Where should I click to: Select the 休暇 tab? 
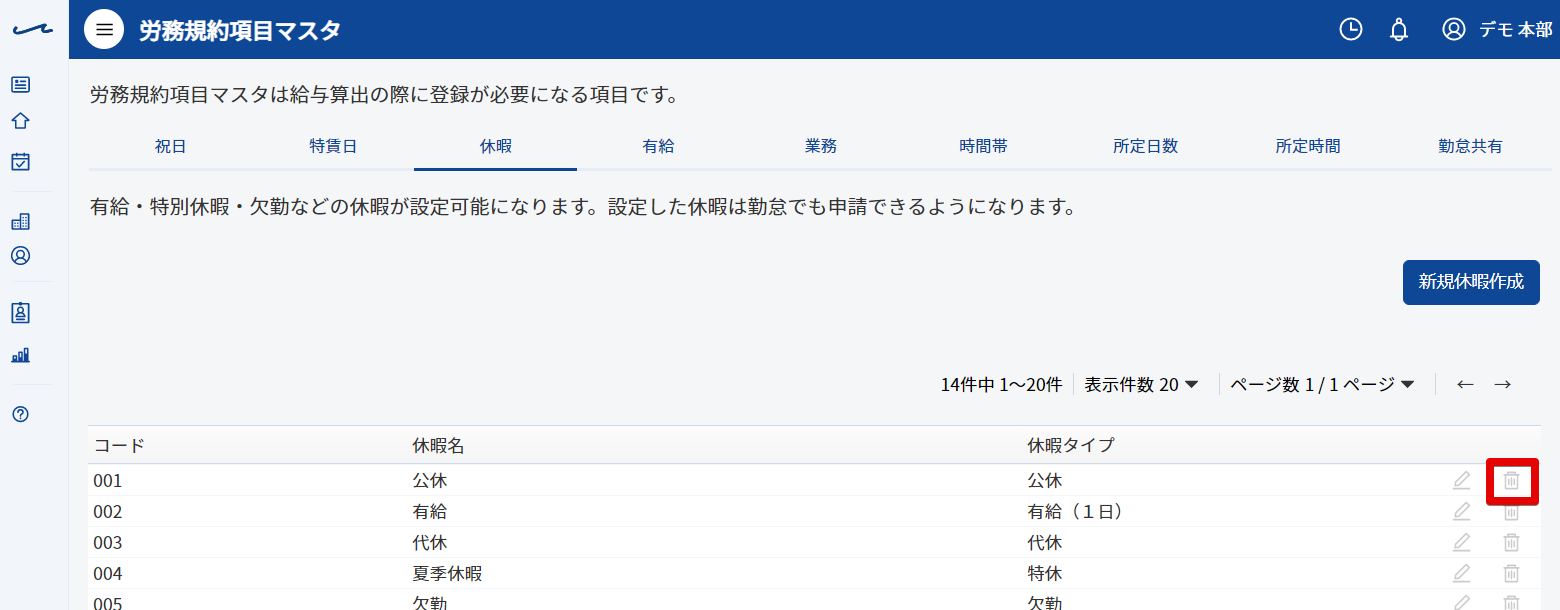click(495, 146)
